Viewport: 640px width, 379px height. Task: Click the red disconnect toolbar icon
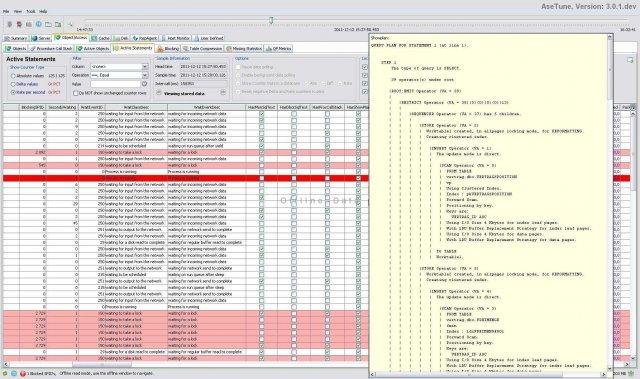coord(19,24)
